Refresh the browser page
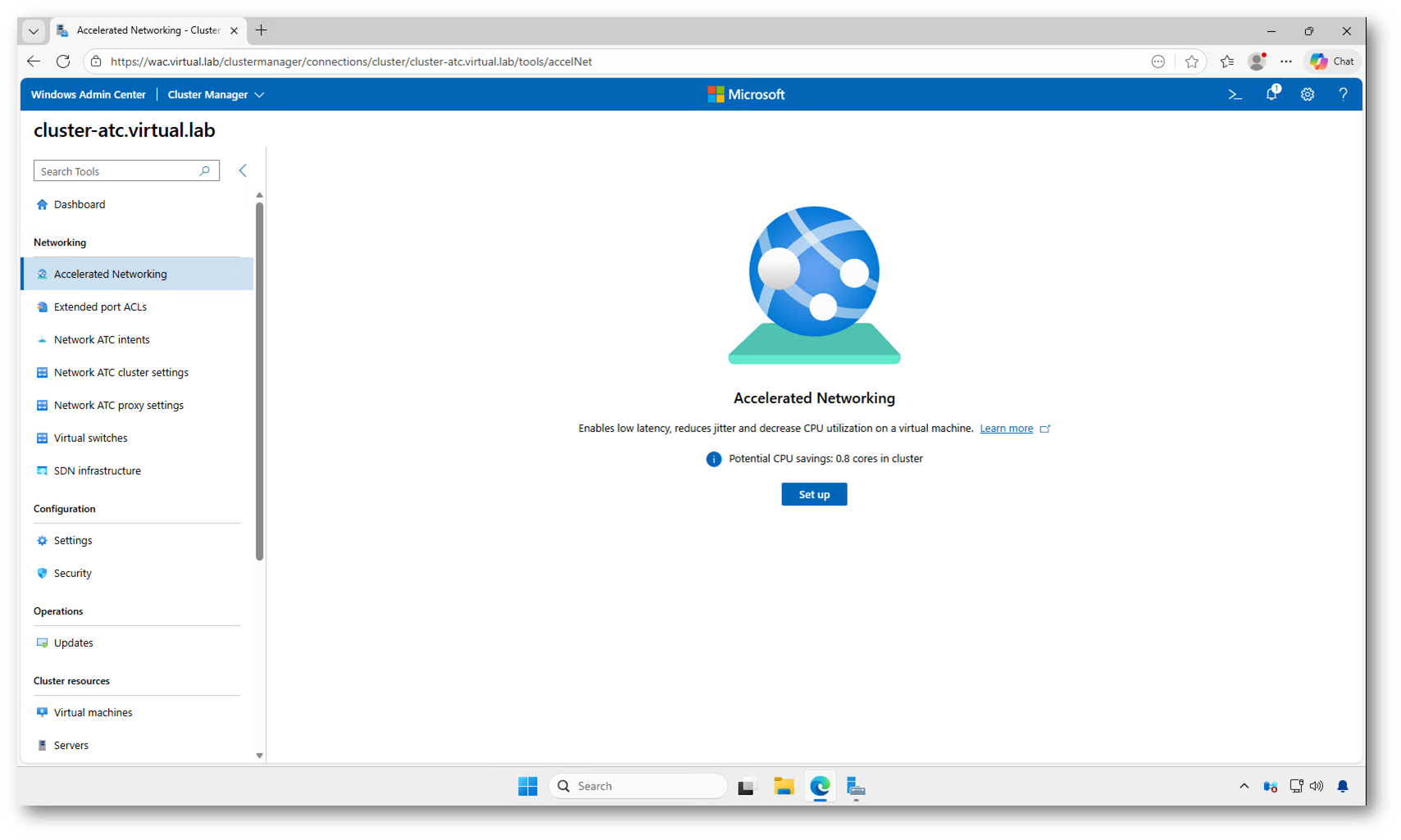This screenshot has height=840, width=1401. pyautogui.click(x=63, y=61)
